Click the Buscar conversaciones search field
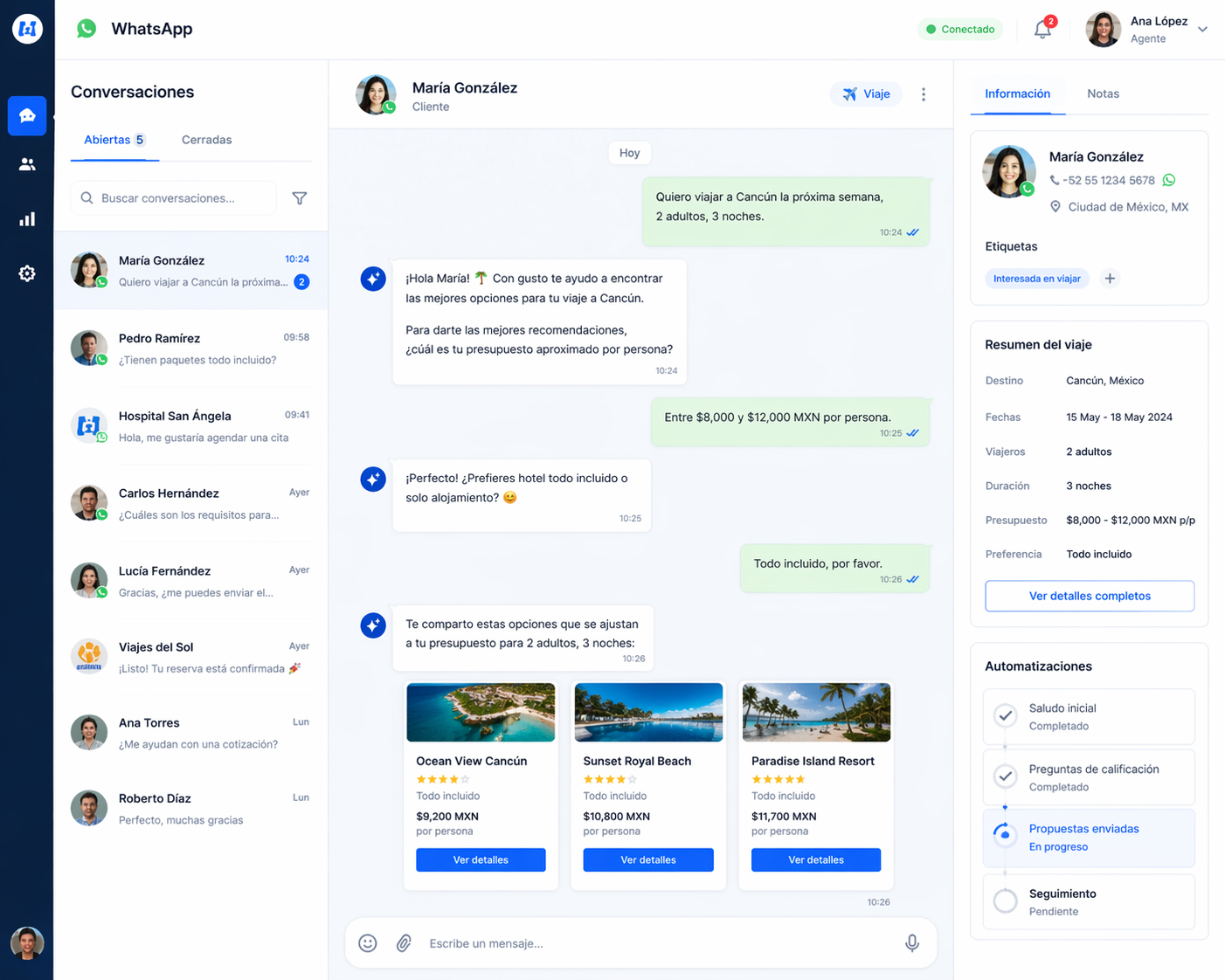Image resolution: width=1225 pixels, height=980 pixels. click(175, 198)
